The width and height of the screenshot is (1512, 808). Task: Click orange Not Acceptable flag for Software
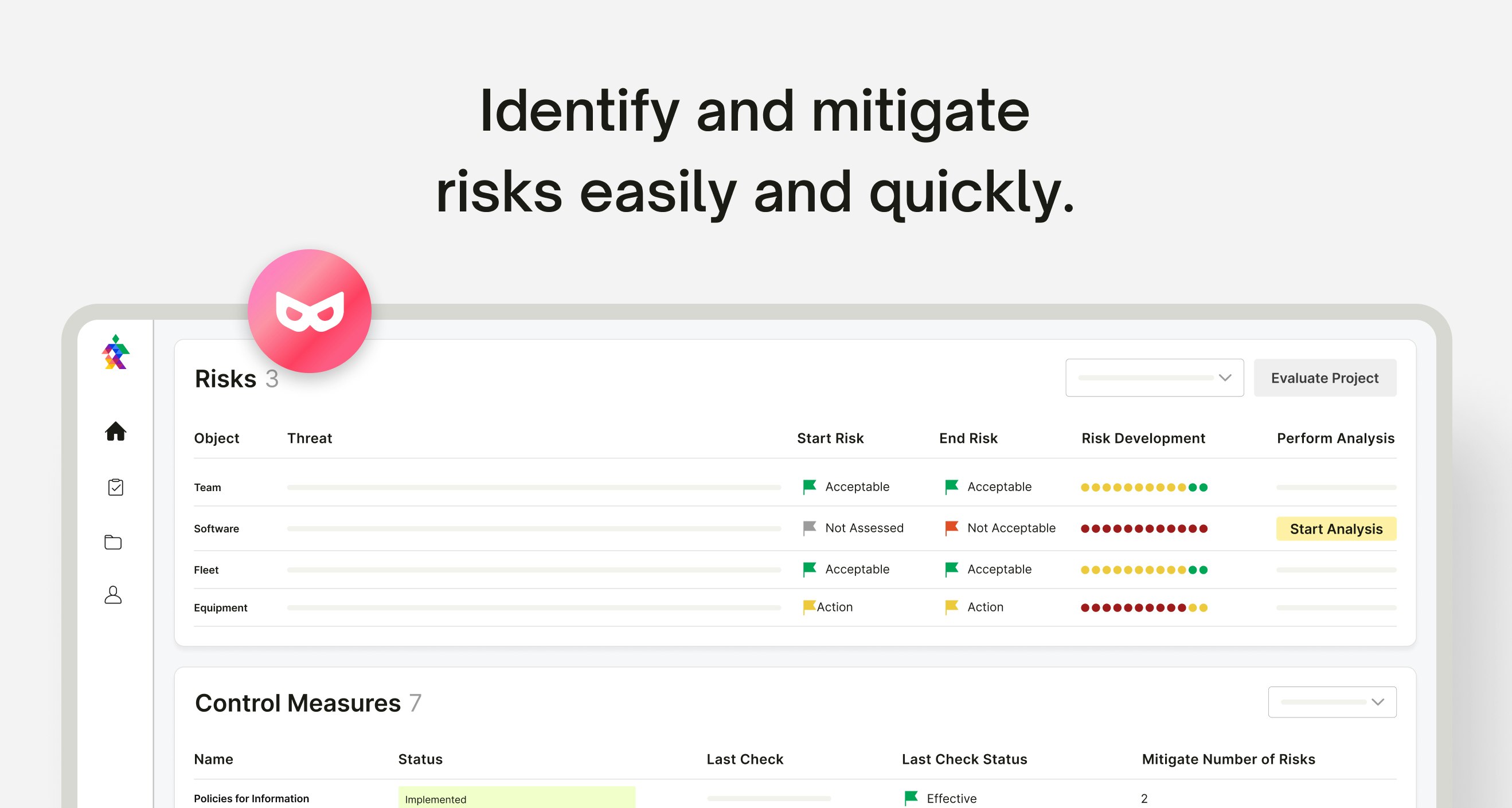point(951,528)
